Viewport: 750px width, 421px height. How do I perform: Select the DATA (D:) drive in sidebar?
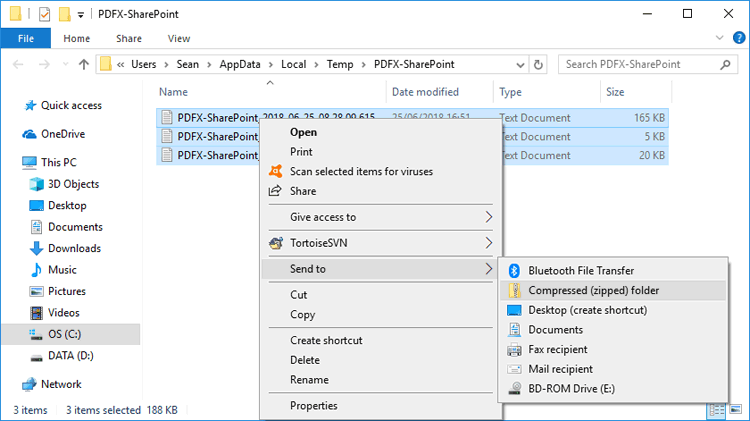tap(71, 355)
